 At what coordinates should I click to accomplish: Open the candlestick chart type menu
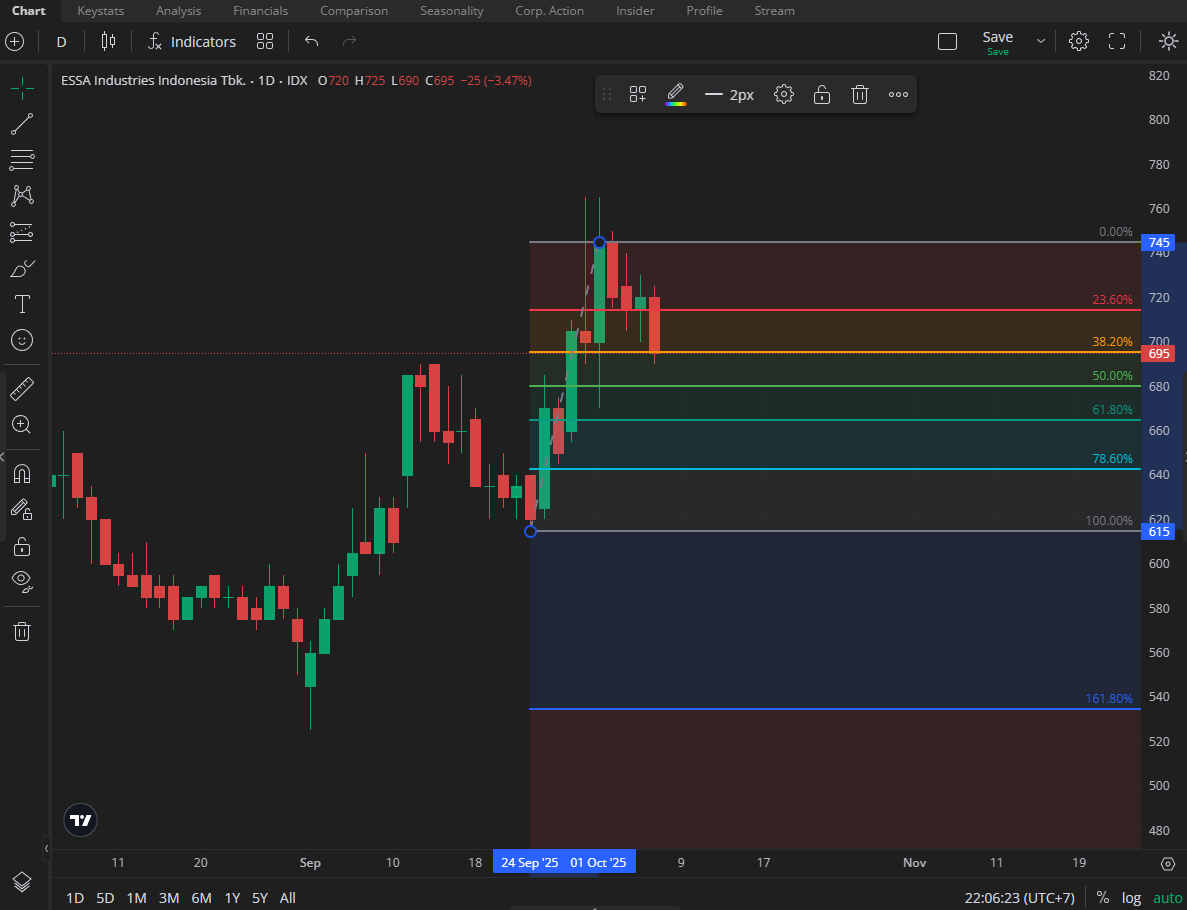click(108, 42)
